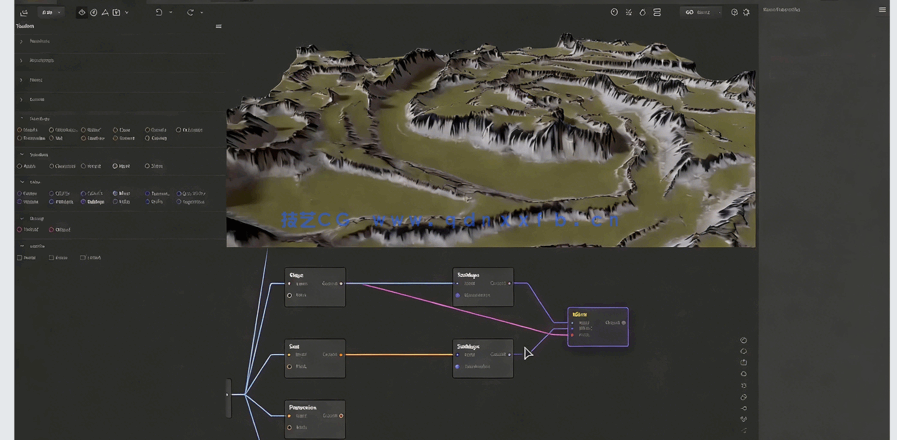Open the dropdown arrow next to Undo

coord(171,13)
